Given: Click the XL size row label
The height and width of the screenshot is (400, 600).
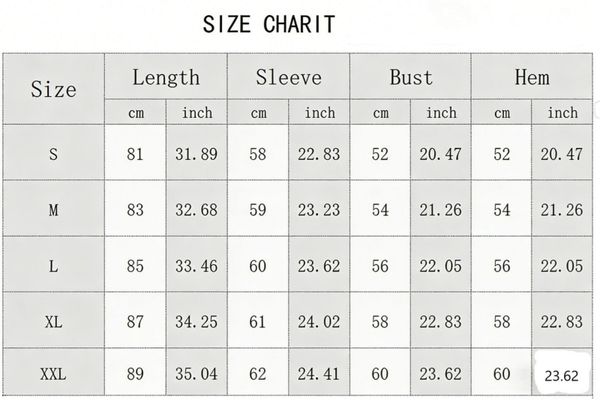Looking at the screenshot, I should pyautogui.click(x=53, y=322).
